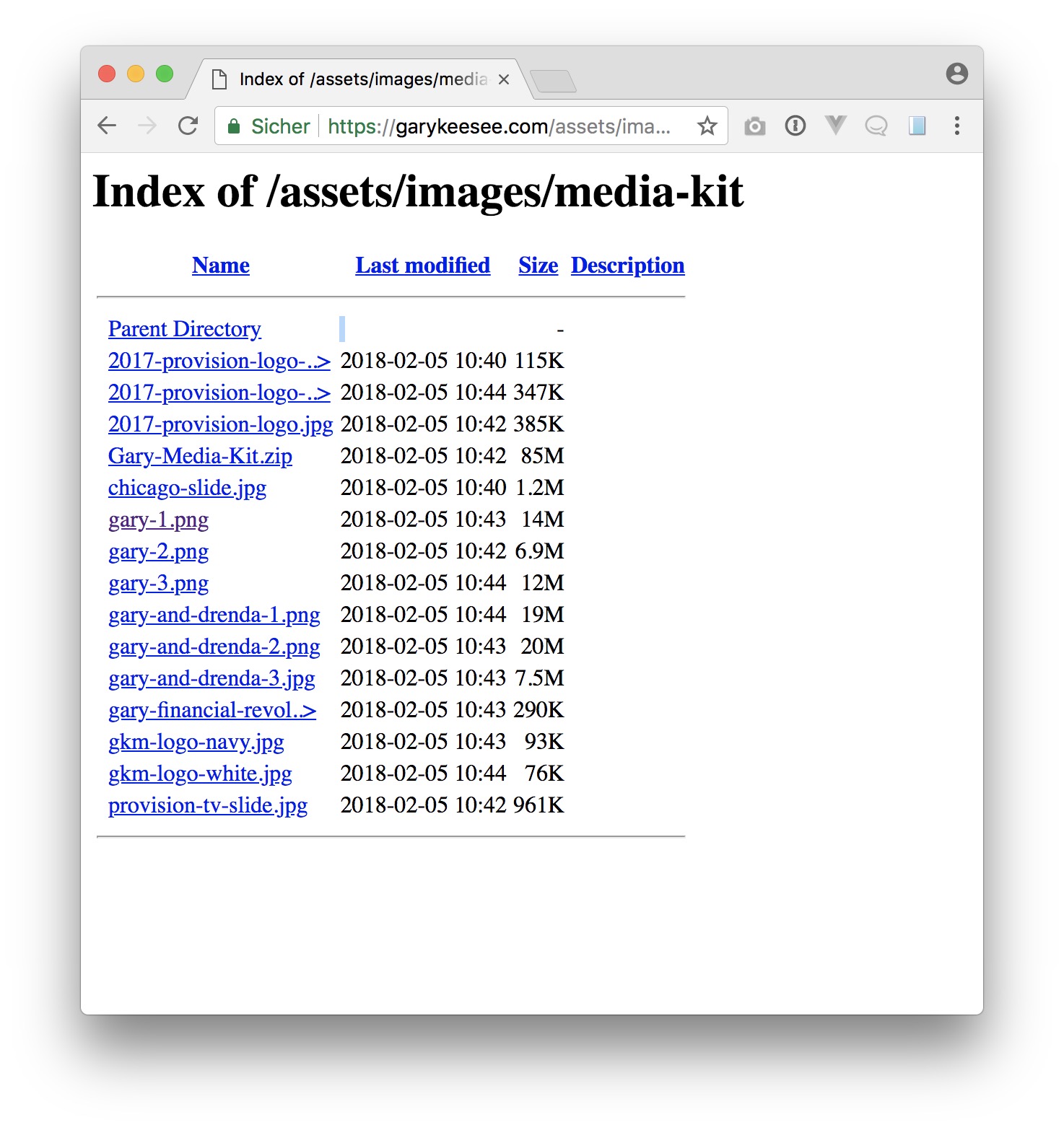This screenshot has height=1130, width=1064.
Task: Click the forward navigation arrow
Action: 147,126
